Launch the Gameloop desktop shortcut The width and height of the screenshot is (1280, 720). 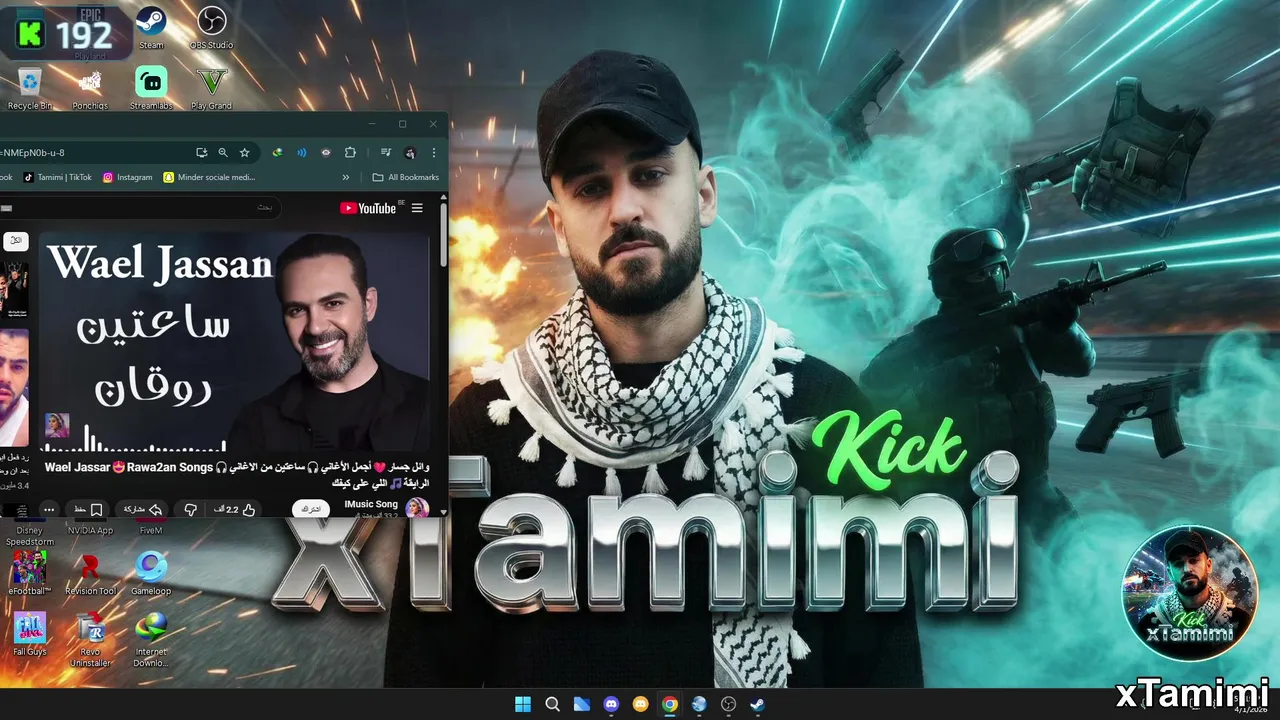click(x=151, y=574)
